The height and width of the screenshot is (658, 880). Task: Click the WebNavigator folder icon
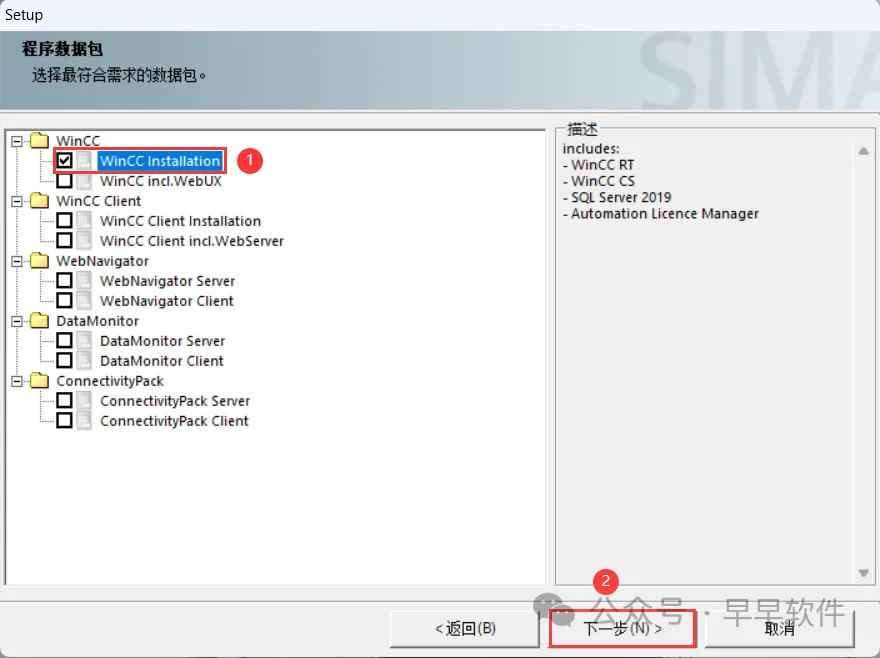coord(39,260)
